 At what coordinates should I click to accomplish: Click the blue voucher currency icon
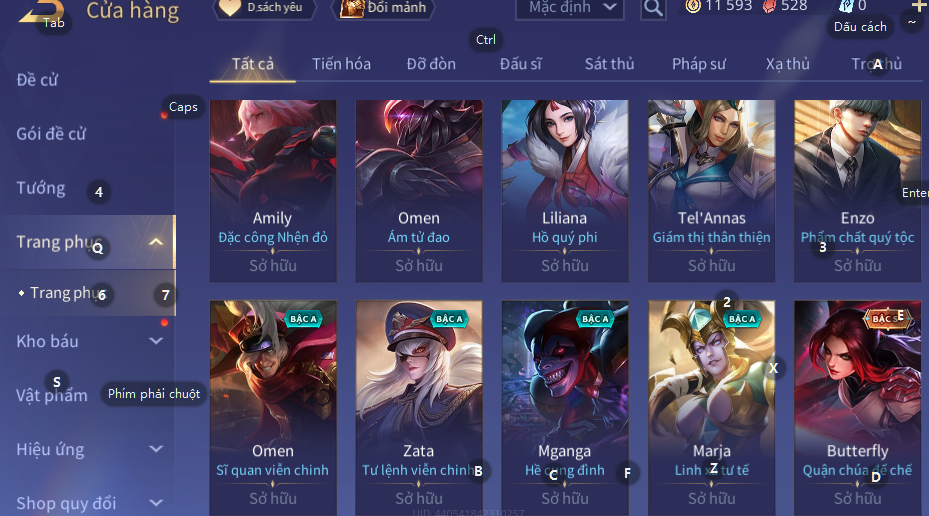(845, 6)
